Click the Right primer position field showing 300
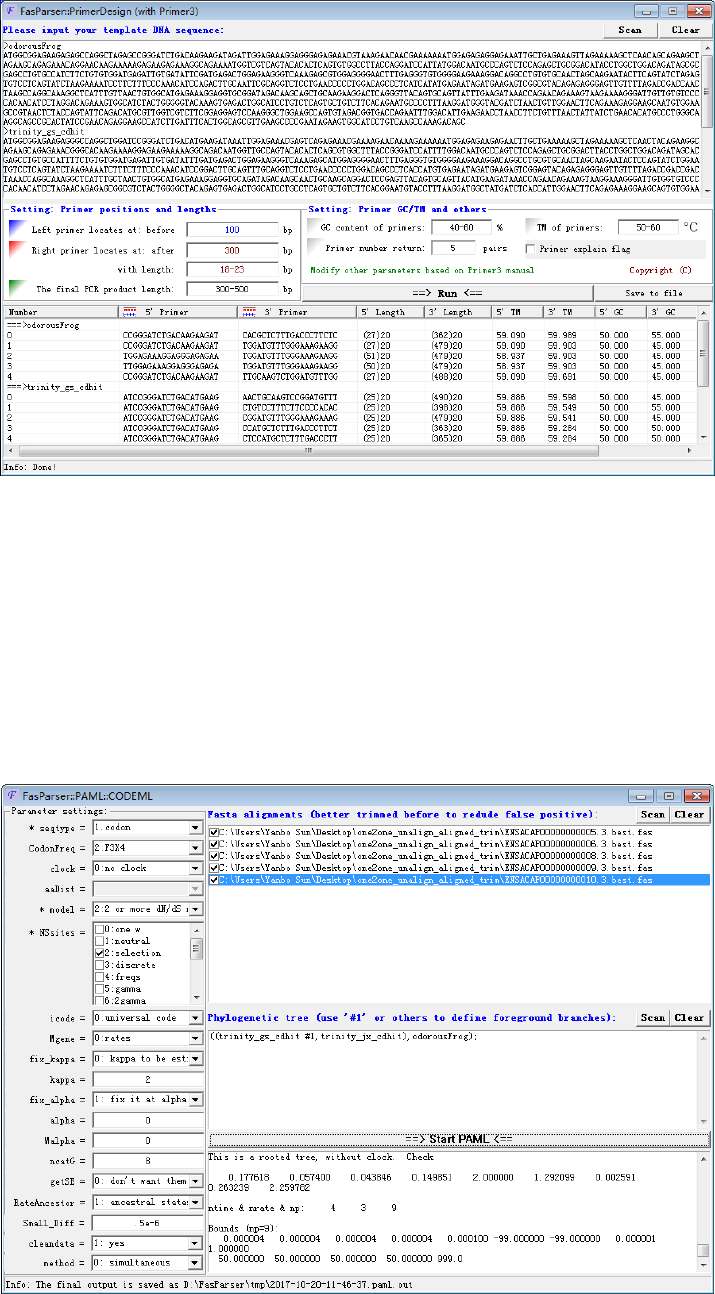Image resolution: width=715 pixels, height=1294 pixels. click(x=233, y=250)
